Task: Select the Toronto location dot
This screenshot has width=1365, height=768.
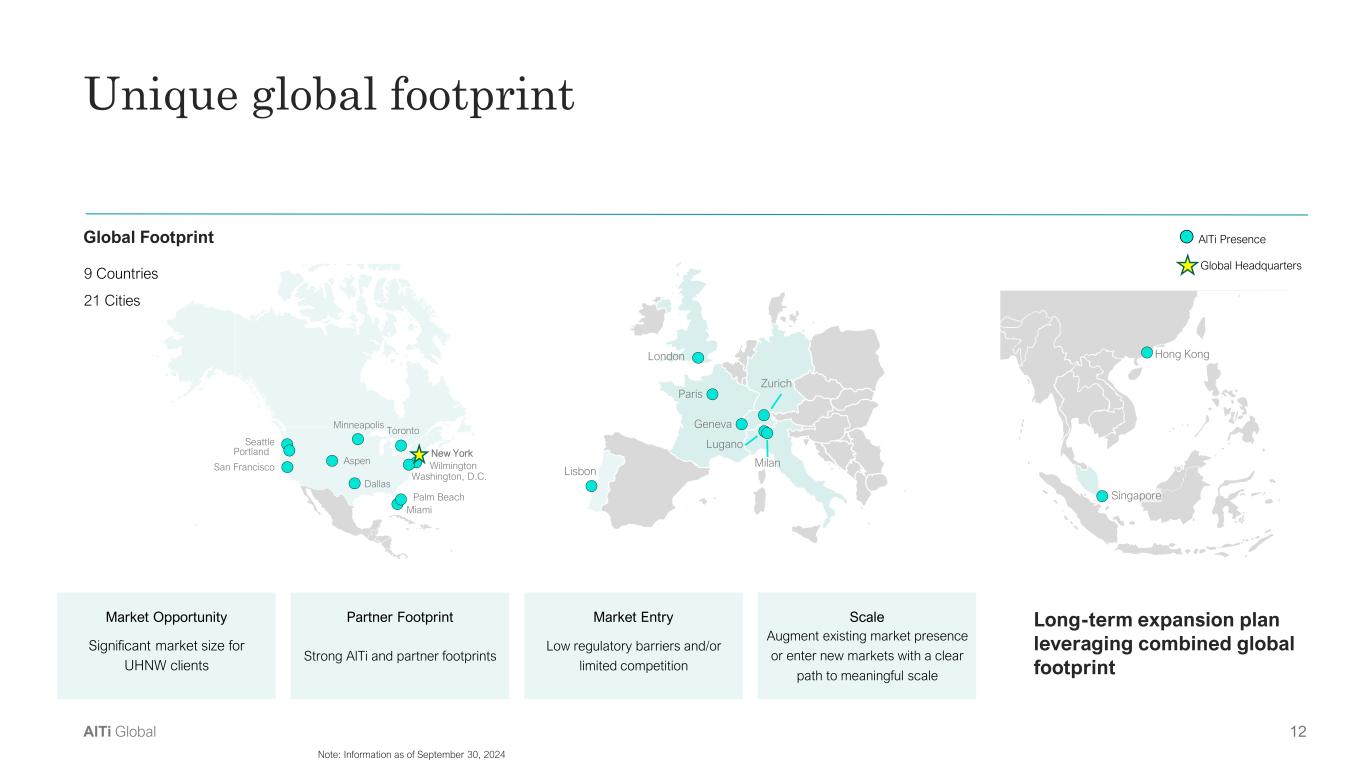Action: pos(401,446)
